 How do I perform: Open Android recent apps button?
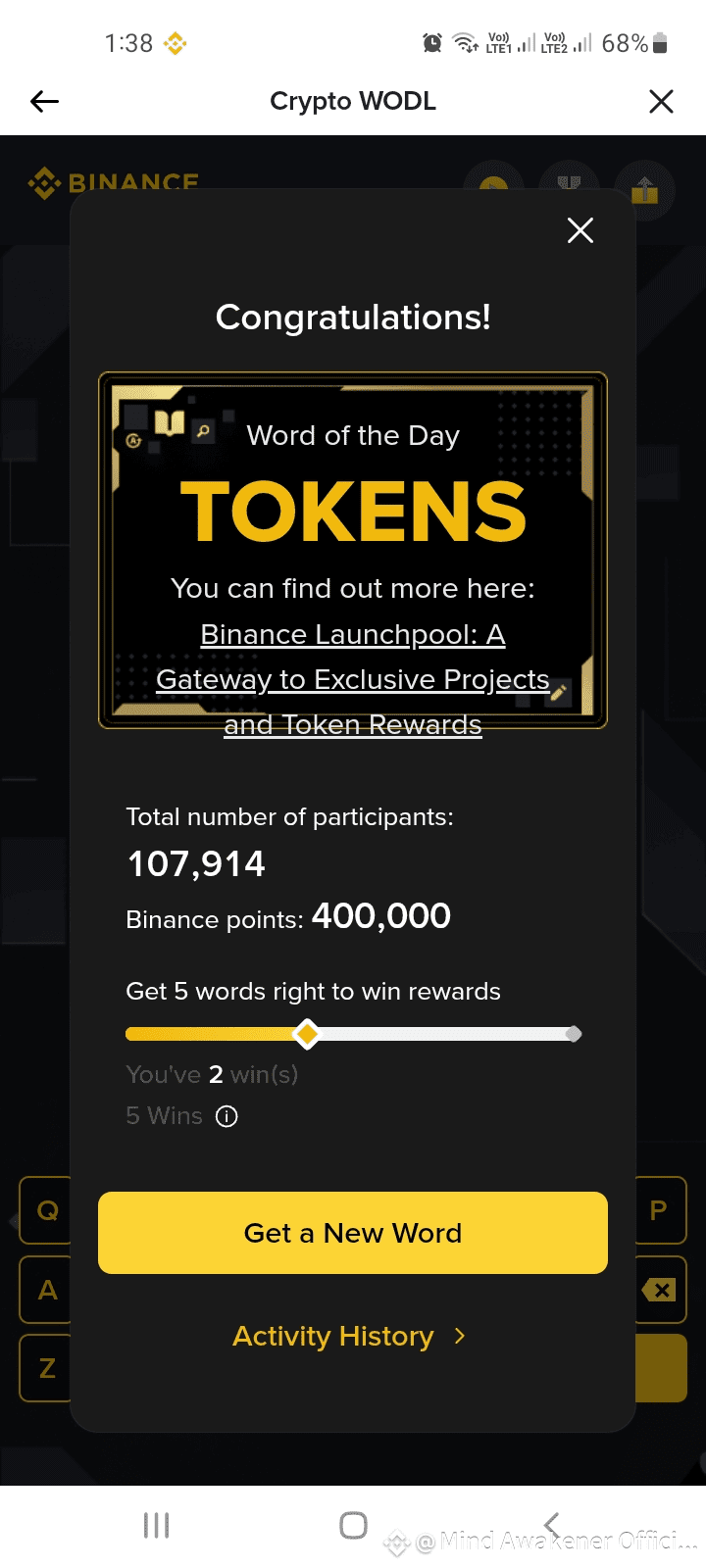[157, 1525]
